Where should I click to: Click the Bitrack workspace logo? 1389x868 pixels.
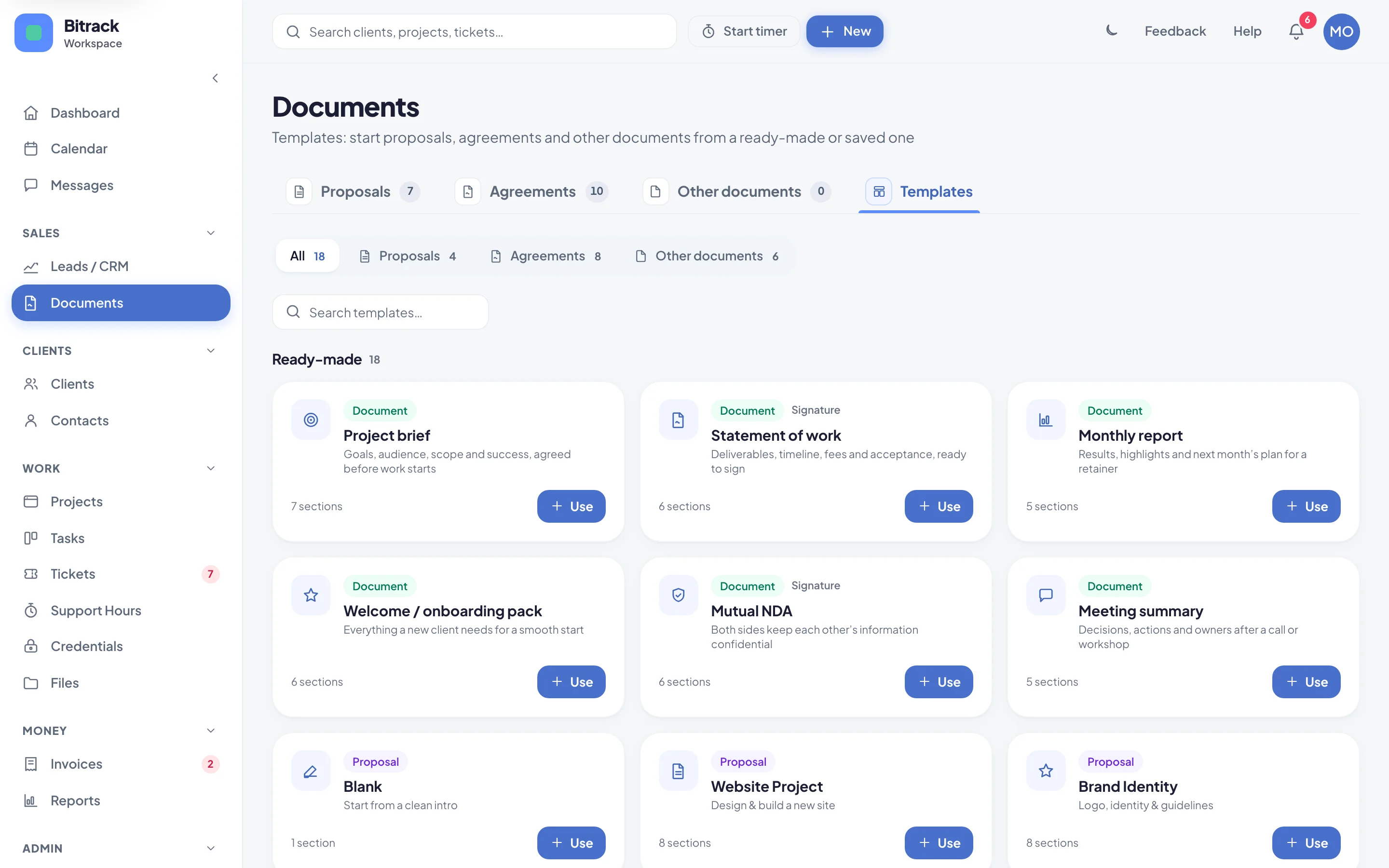tap(34, 33)
